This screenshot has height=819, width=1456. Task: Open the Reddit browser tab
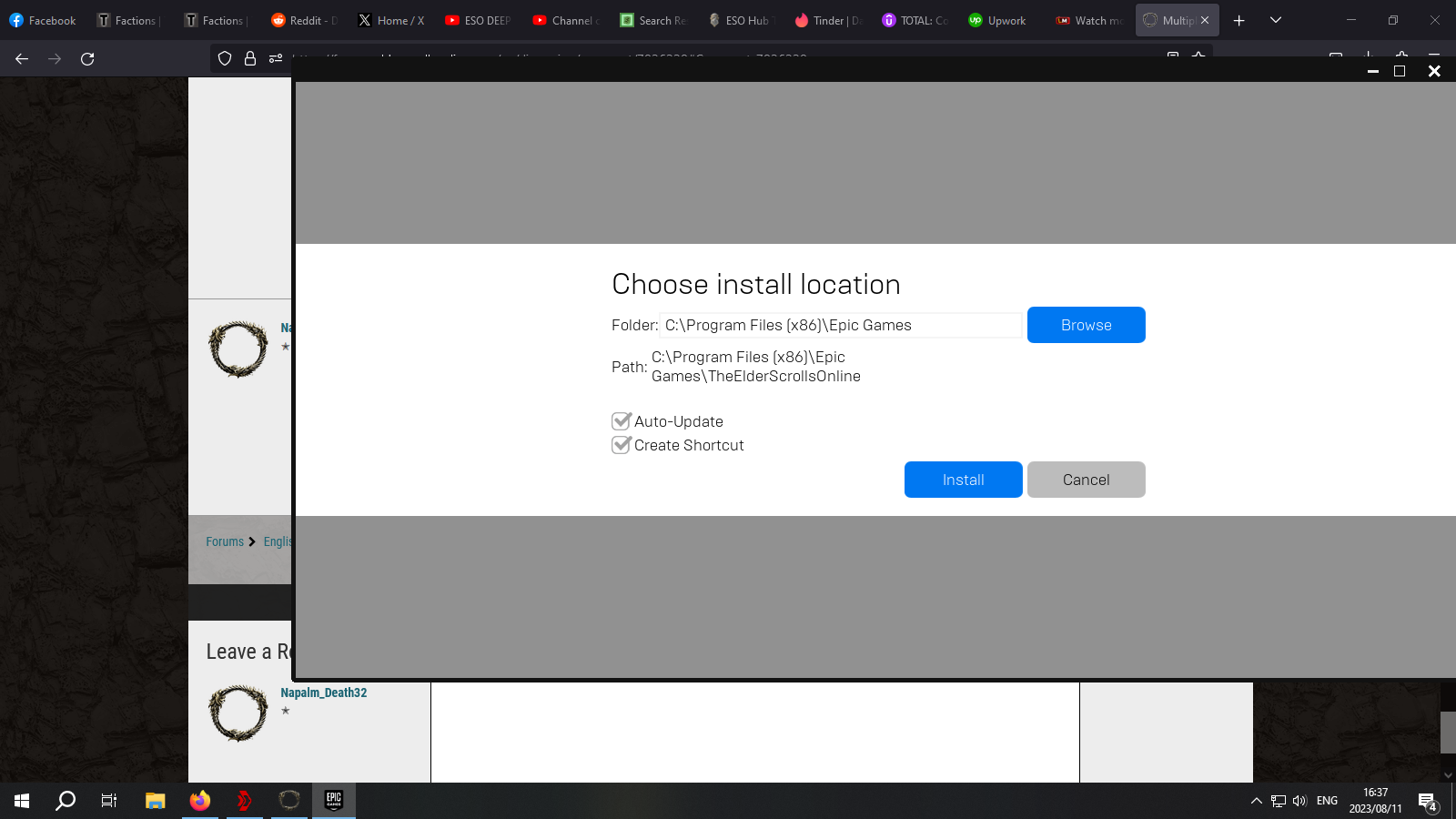[x=305, y=20]
